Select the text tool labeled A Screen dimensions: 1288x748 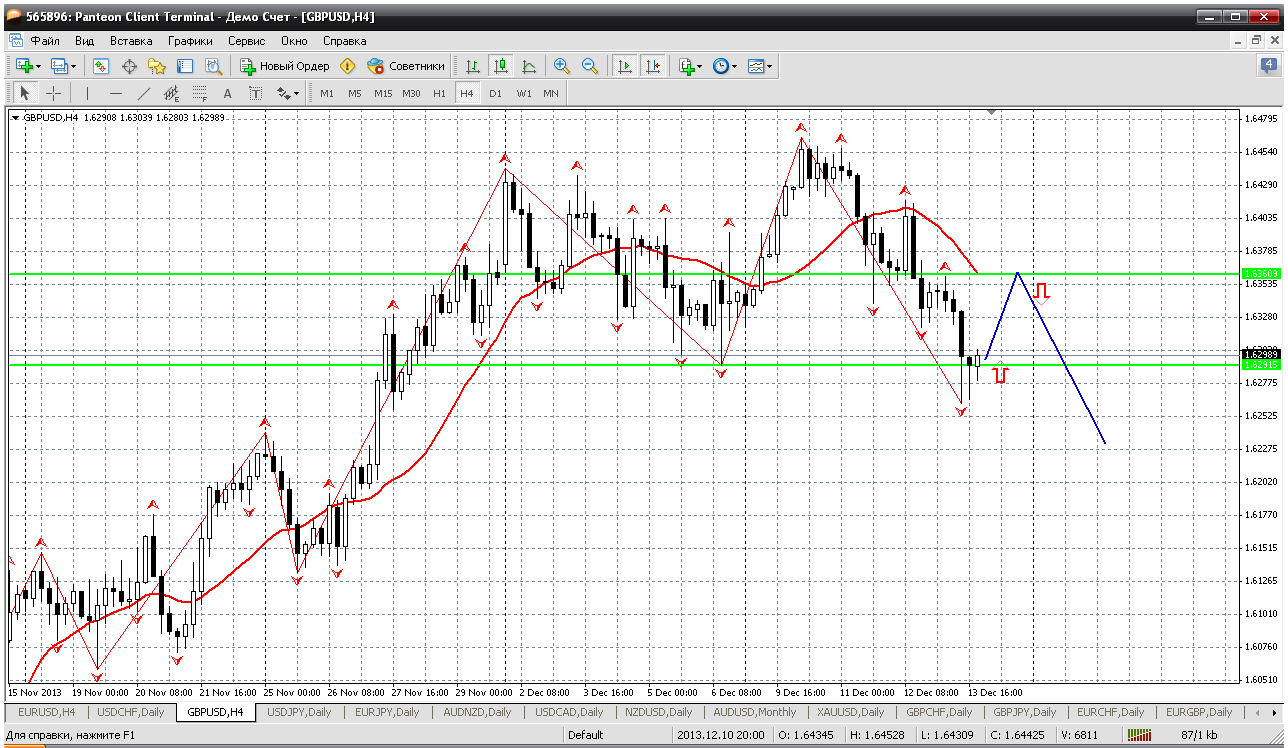[227, 93]
